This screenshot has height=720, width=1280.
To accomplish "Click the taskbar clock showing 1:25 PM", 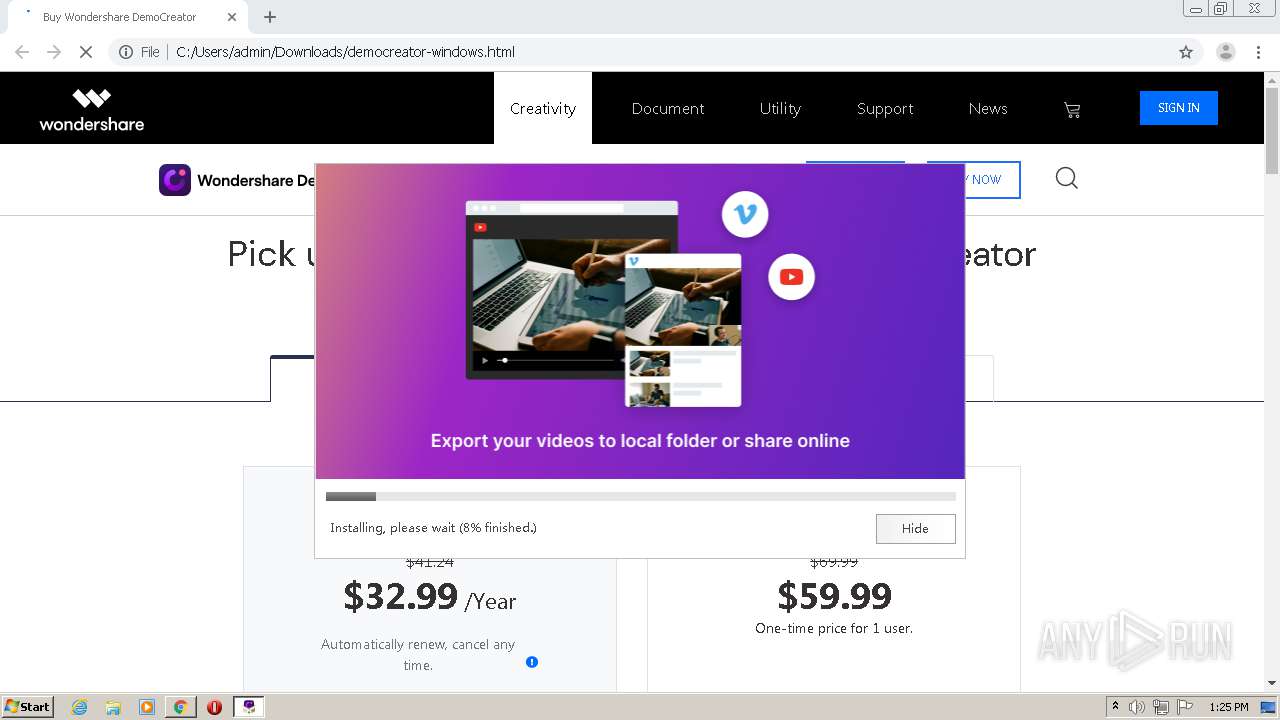I will tap(1229, 707).
